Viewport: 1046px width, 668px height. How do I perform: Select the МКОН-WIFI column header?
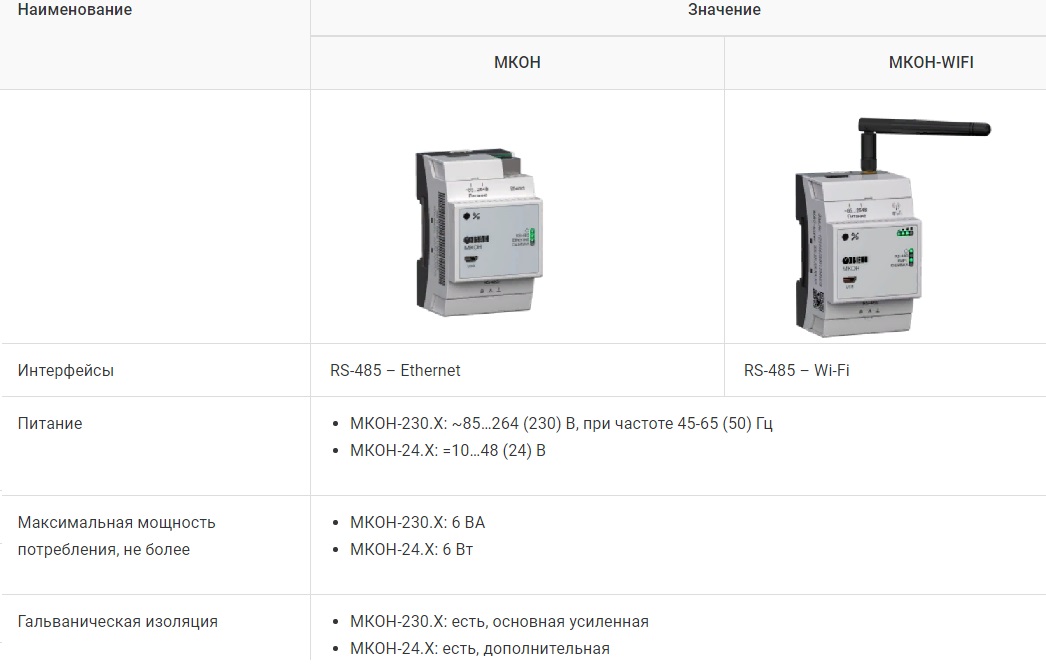pos(930,62)
